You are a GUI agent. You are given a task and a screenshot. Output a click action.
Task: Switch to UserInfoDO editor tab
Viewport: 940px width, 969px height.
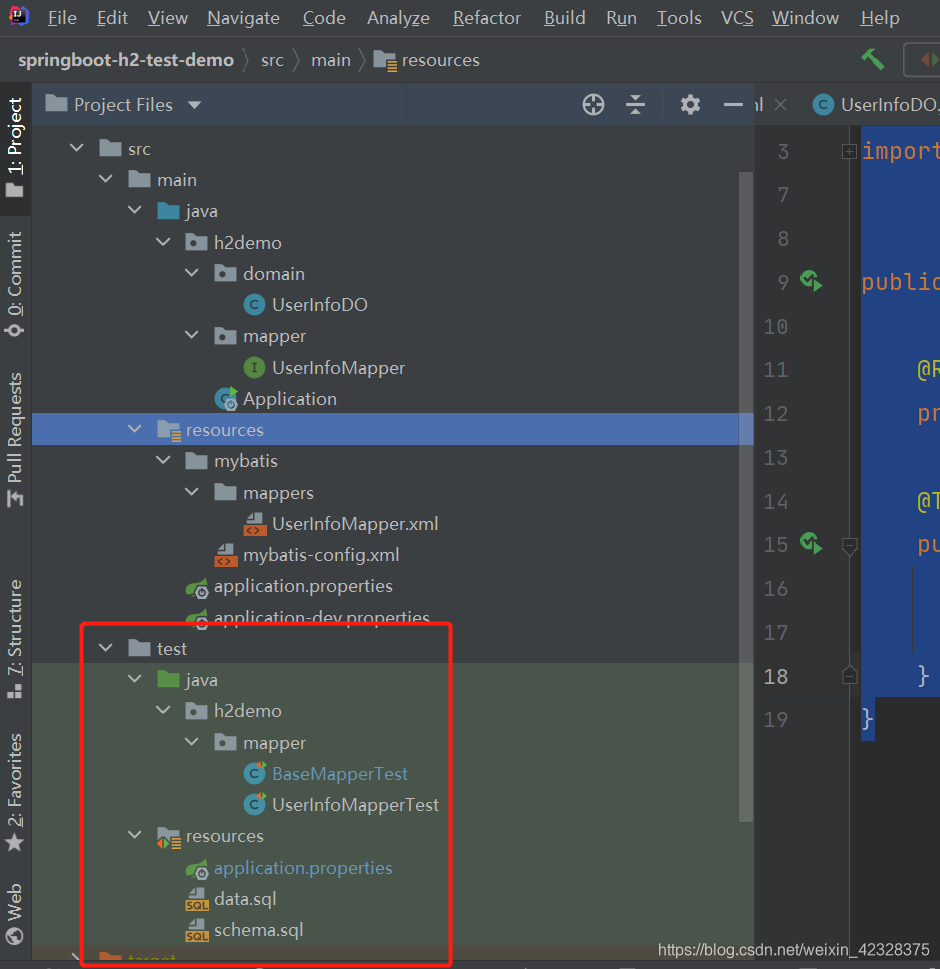click(876, 104)
